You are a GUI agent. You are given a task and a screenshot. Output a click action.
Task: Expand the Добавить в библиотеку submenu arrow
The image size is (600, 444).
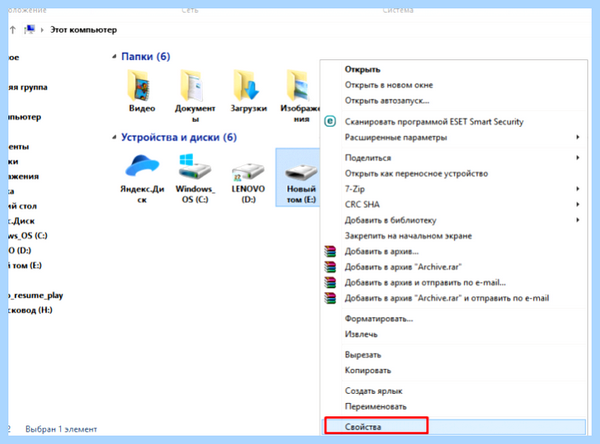577,220
